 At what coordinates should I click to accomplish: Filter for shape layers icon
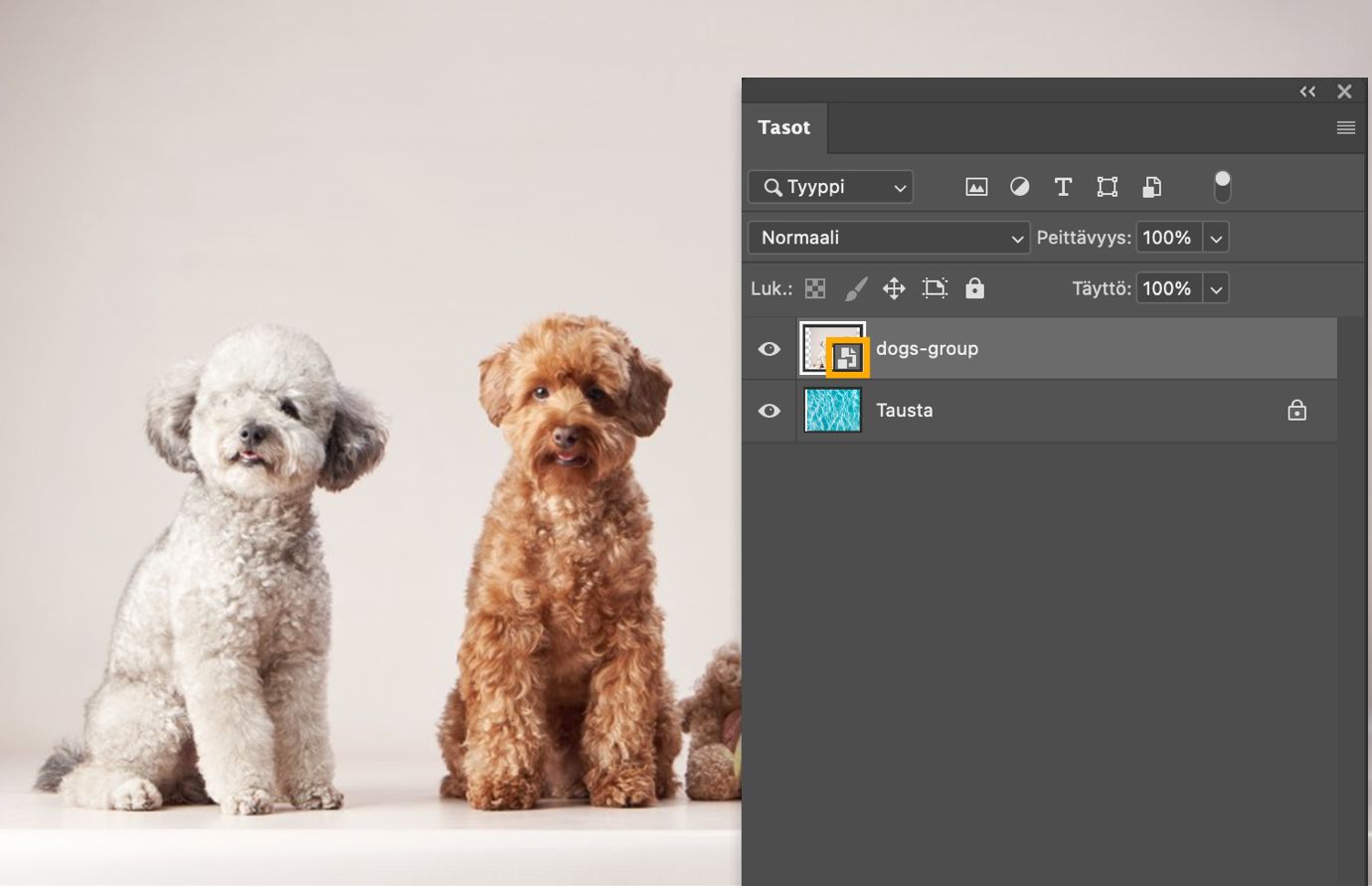click(1108, 187)
